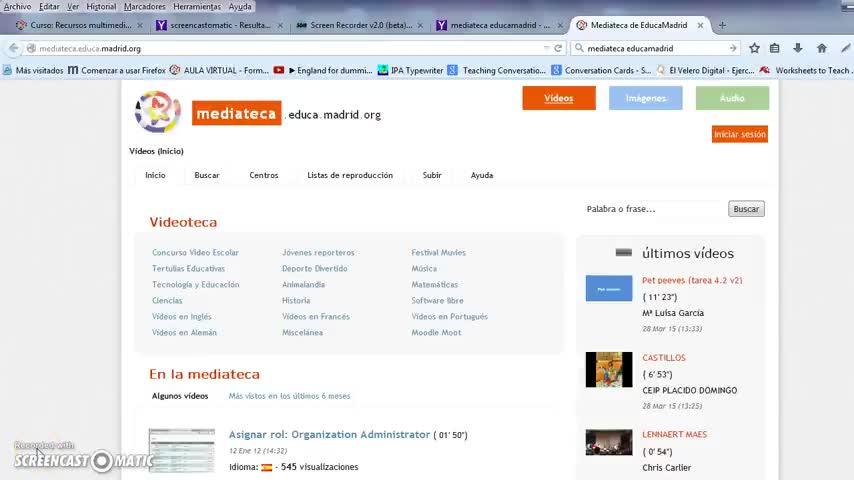Screen dimensions: 854x480
Task: Click the blue Imágenes button
Action: point(645,98)
